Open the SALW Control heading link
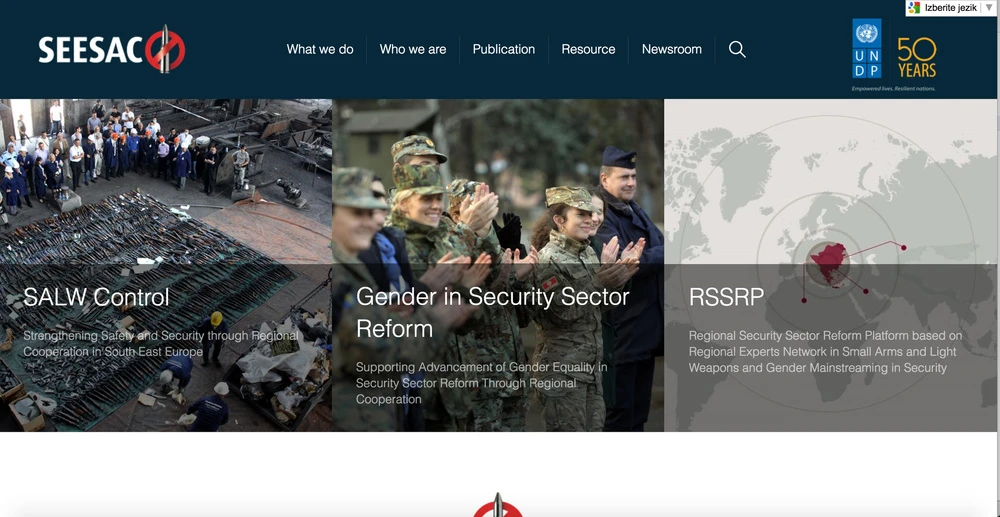1000x517 pixels. [96, 297]
